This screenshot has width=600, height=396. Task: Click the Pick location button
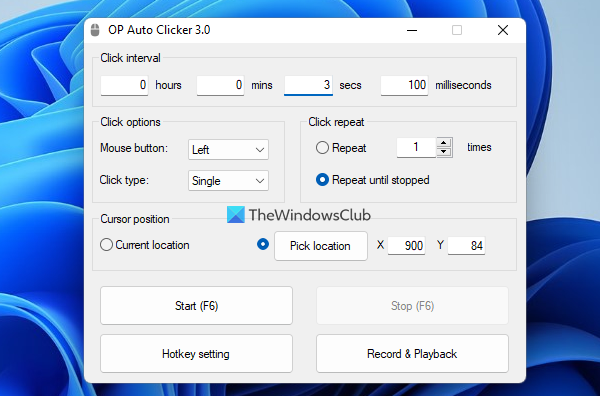point(321,246)
